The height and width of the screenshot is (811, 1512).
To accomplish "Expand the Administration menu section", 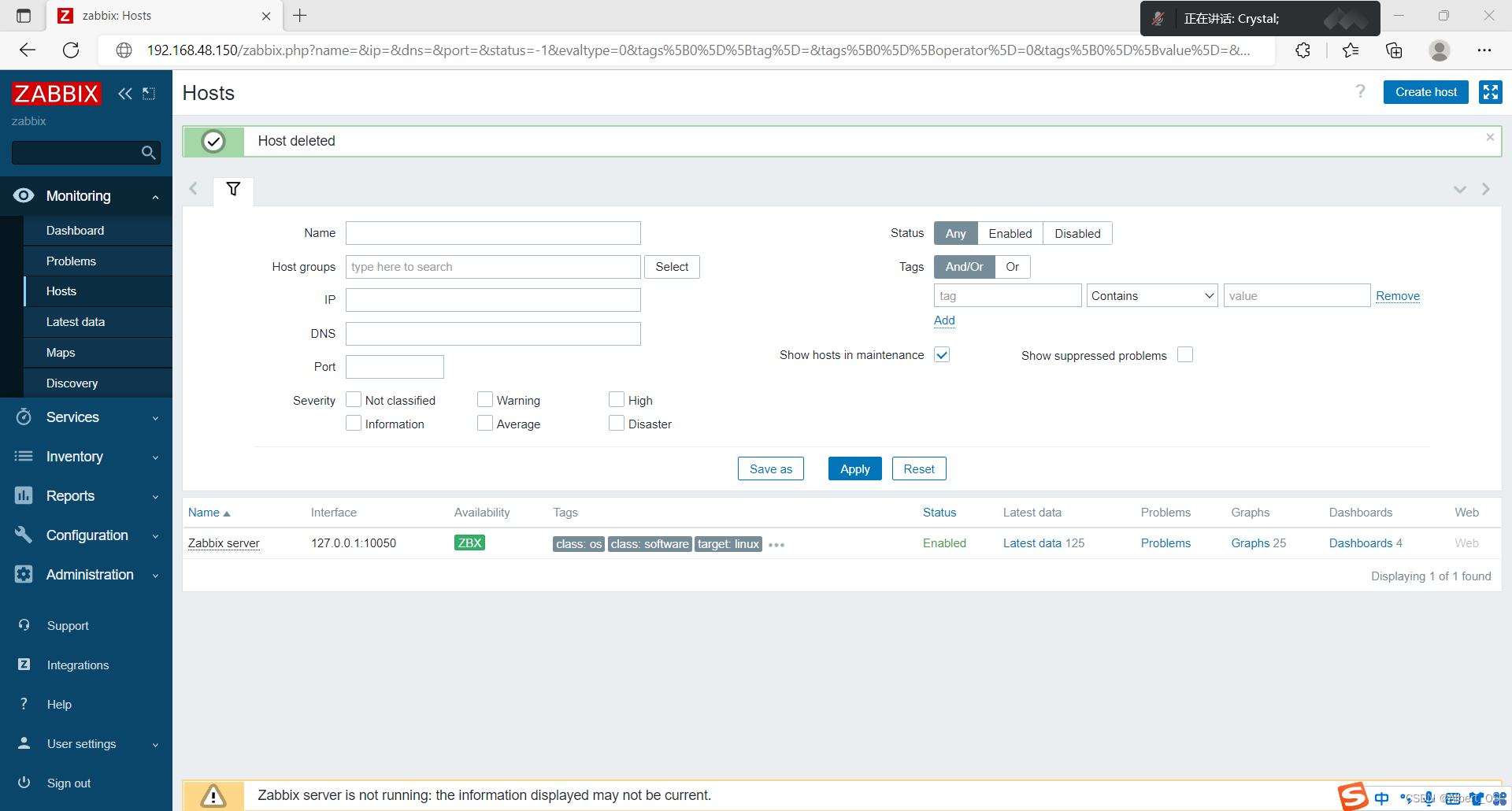I will pos(155,576).
